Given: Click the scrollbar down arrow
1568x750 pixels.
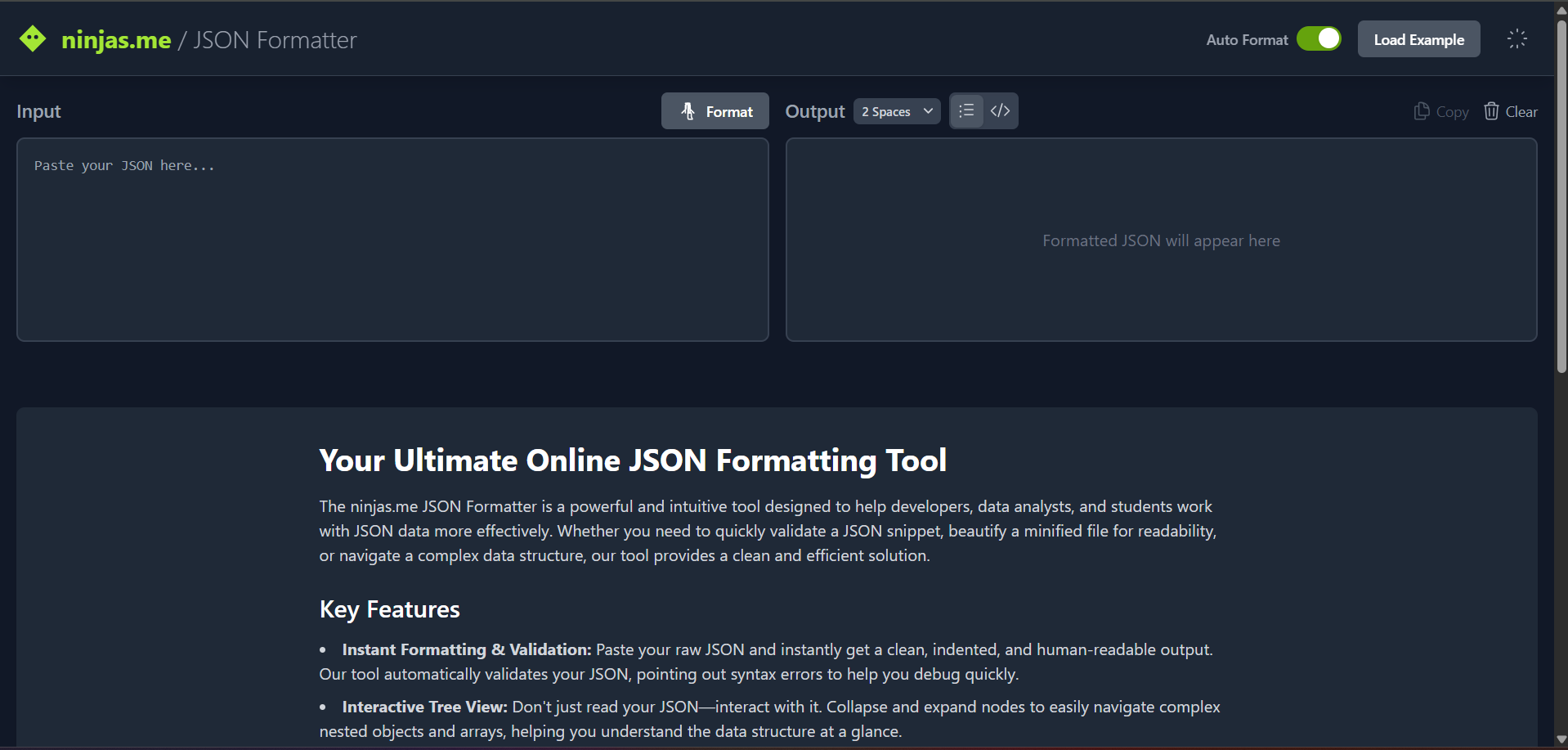Looking at the screenshot, I should pos(1561,740).
